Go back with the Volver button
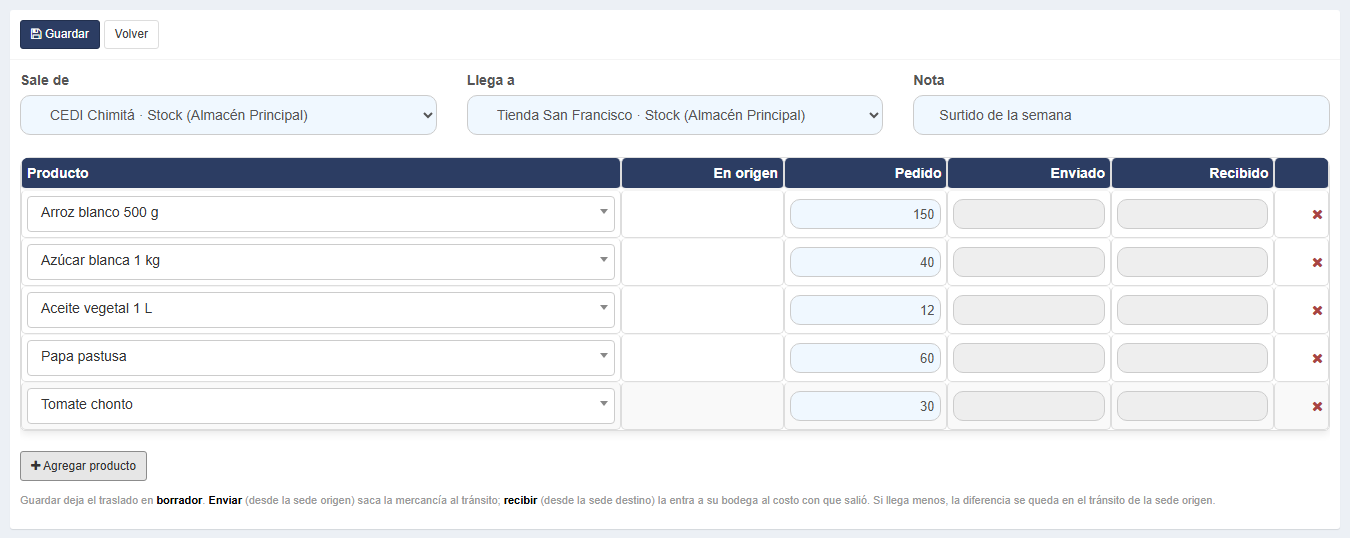Viewport: 1350px width, 538px height. 131,34
